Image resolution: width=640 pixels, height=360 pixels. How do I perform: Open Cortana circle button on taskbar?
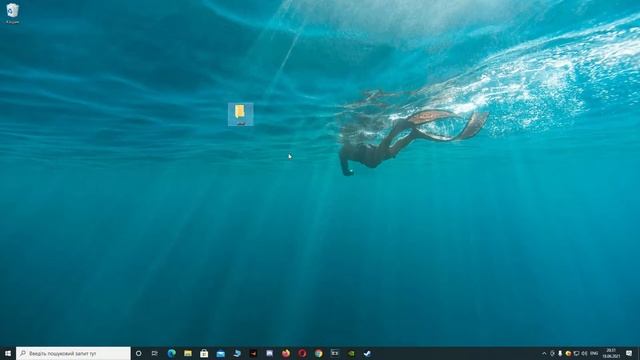(138, 353)
